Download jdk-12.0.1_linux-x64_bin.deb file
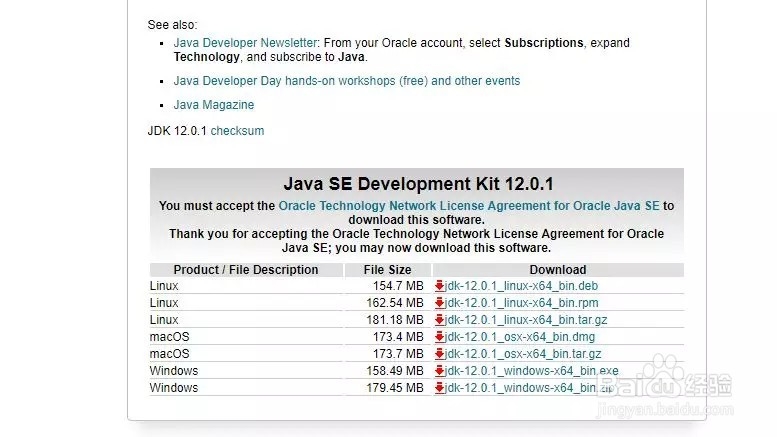Screen dimensions: 777x437 pyautogui.click(x=521, y=286)
